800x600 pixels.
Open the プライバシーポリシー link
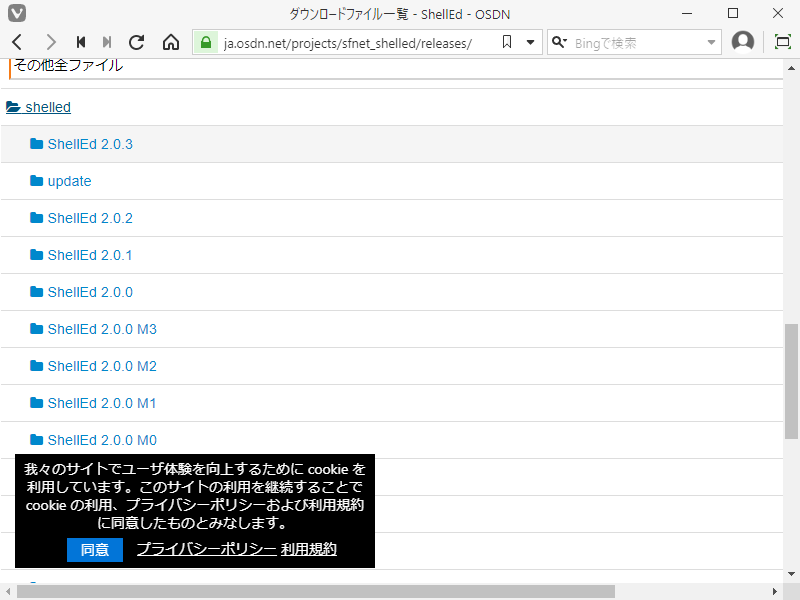206,549
